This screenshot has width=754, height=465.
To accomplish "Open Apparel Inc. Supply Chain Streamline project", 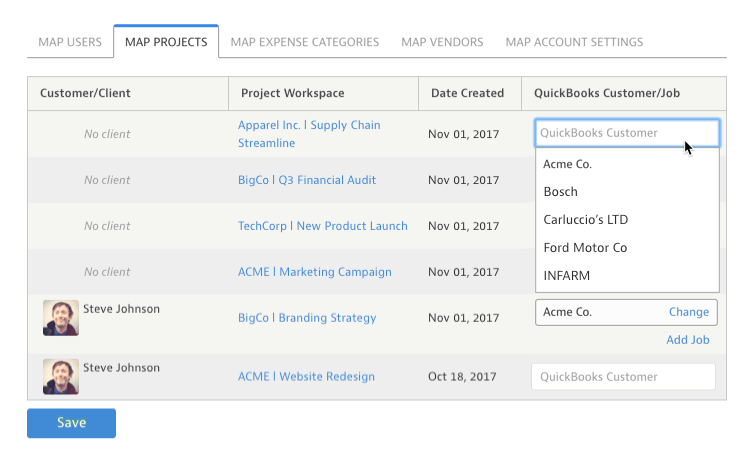I will coord(308,134).
